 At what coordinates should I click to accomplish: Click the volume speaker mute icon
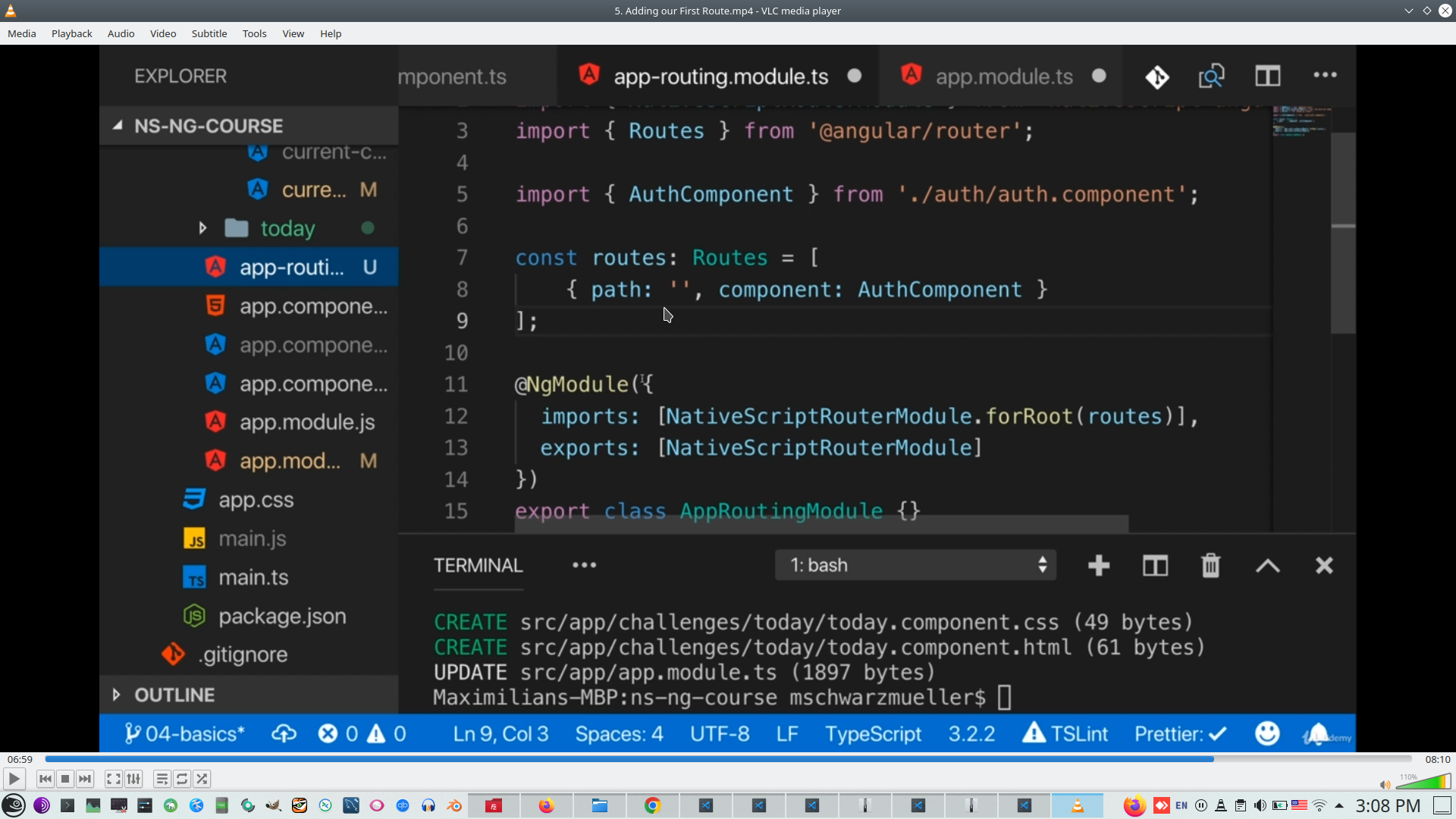(x=1385, y=785)
